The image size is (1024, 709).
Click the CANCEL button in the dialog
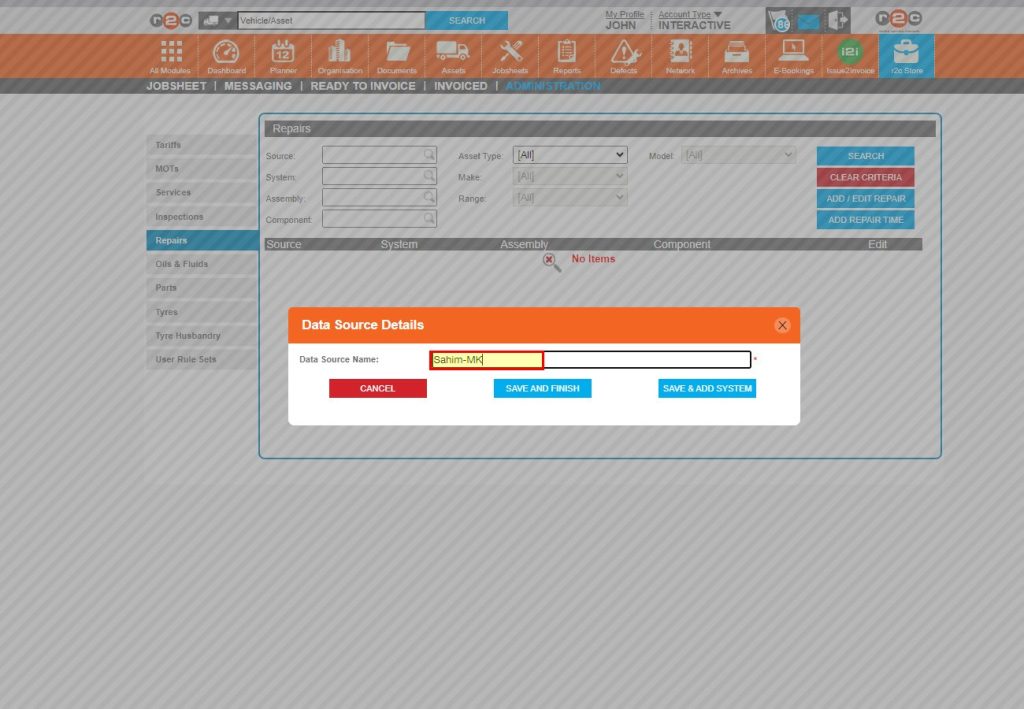pyautogui.click(x=377, y=388)
